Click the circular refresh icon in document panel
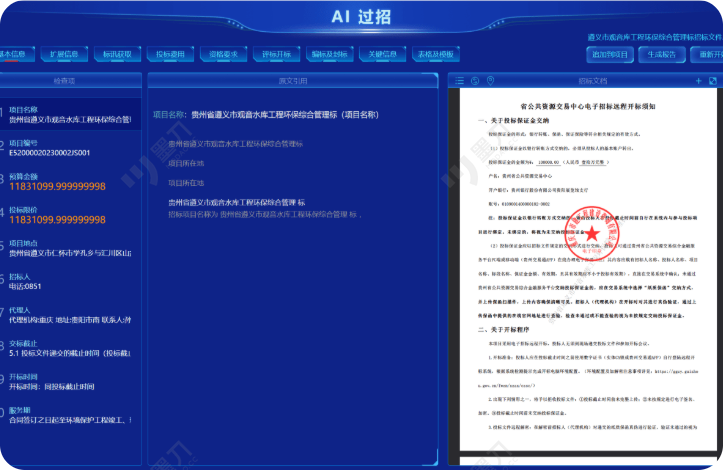The image size is (723, 470). [x=475, y=81]
